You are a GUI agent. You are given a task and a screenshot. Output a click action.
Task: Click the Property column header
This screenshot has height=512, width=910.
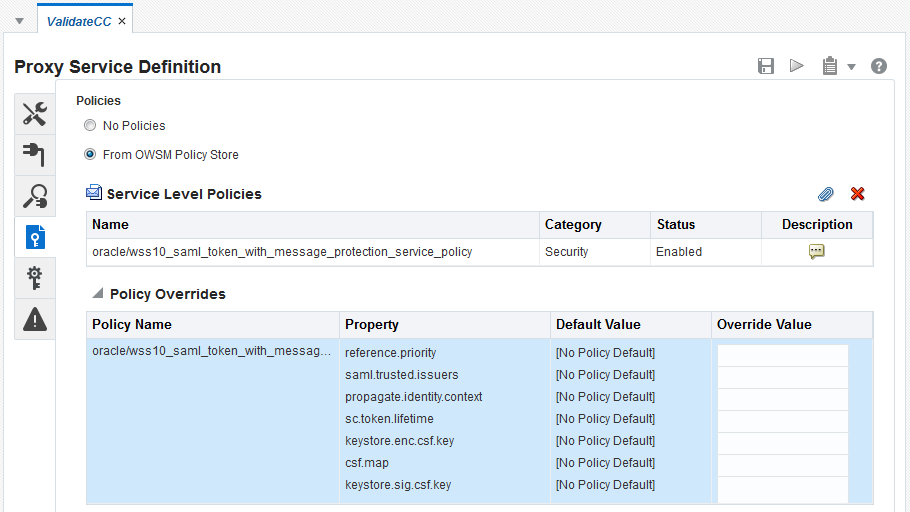pos(445,324)
